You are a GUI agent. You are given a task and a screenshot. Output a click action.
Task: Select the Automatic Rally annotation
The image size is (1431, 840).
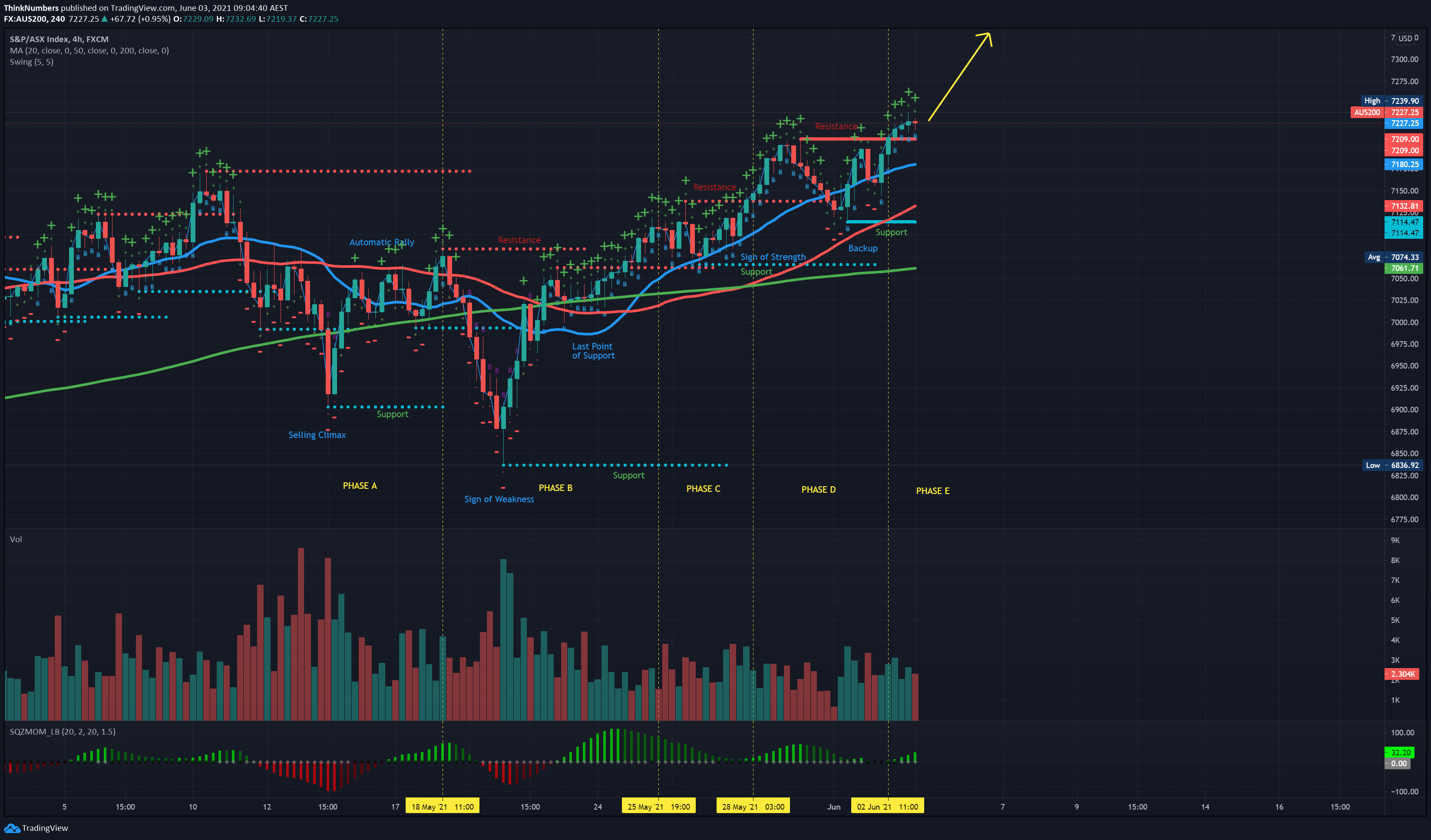point(382,242)
